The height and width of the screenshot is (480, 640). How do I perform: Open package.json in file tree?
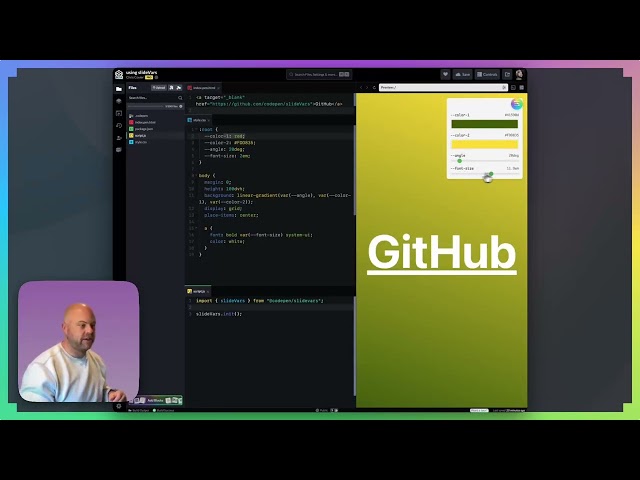(144, 129)
